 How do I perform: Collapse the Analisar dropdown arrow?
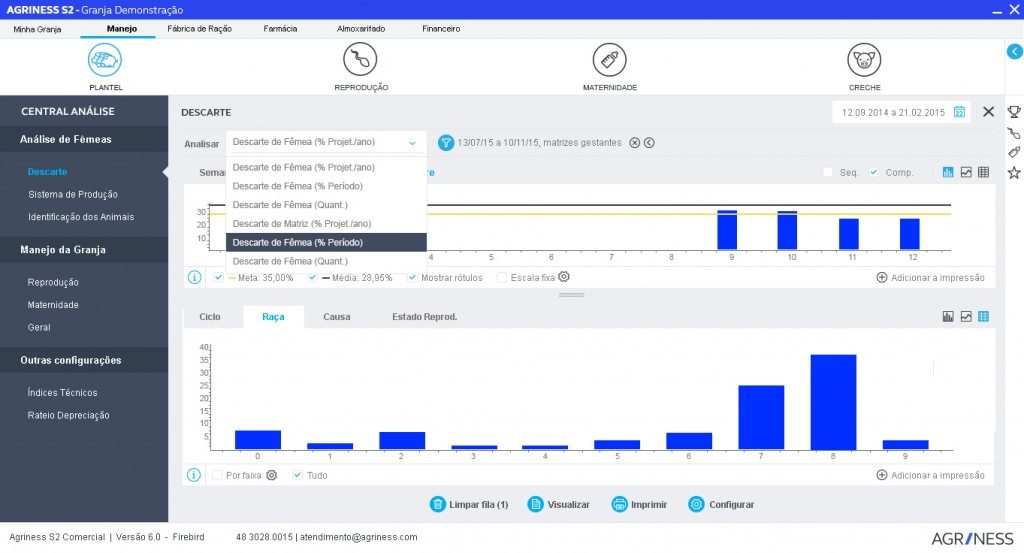pyautogui.click(x=412, y=143)
